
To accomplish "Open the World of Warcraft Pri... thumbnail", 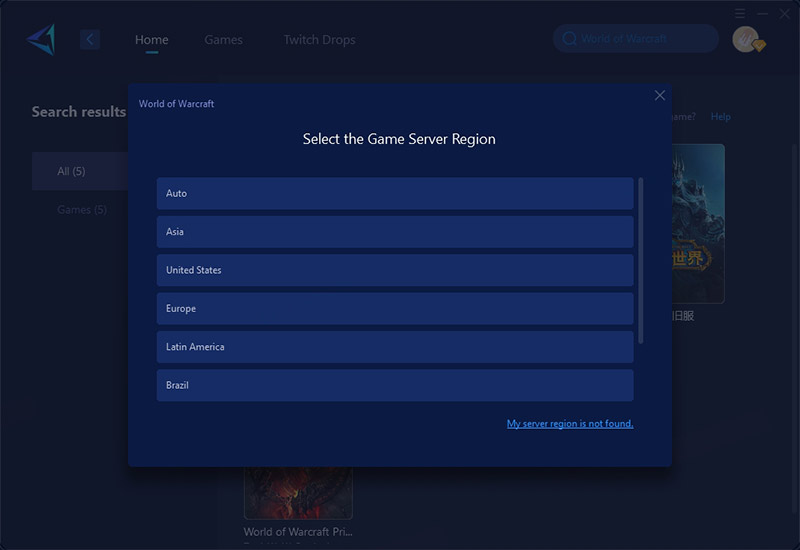I will 298,493.
